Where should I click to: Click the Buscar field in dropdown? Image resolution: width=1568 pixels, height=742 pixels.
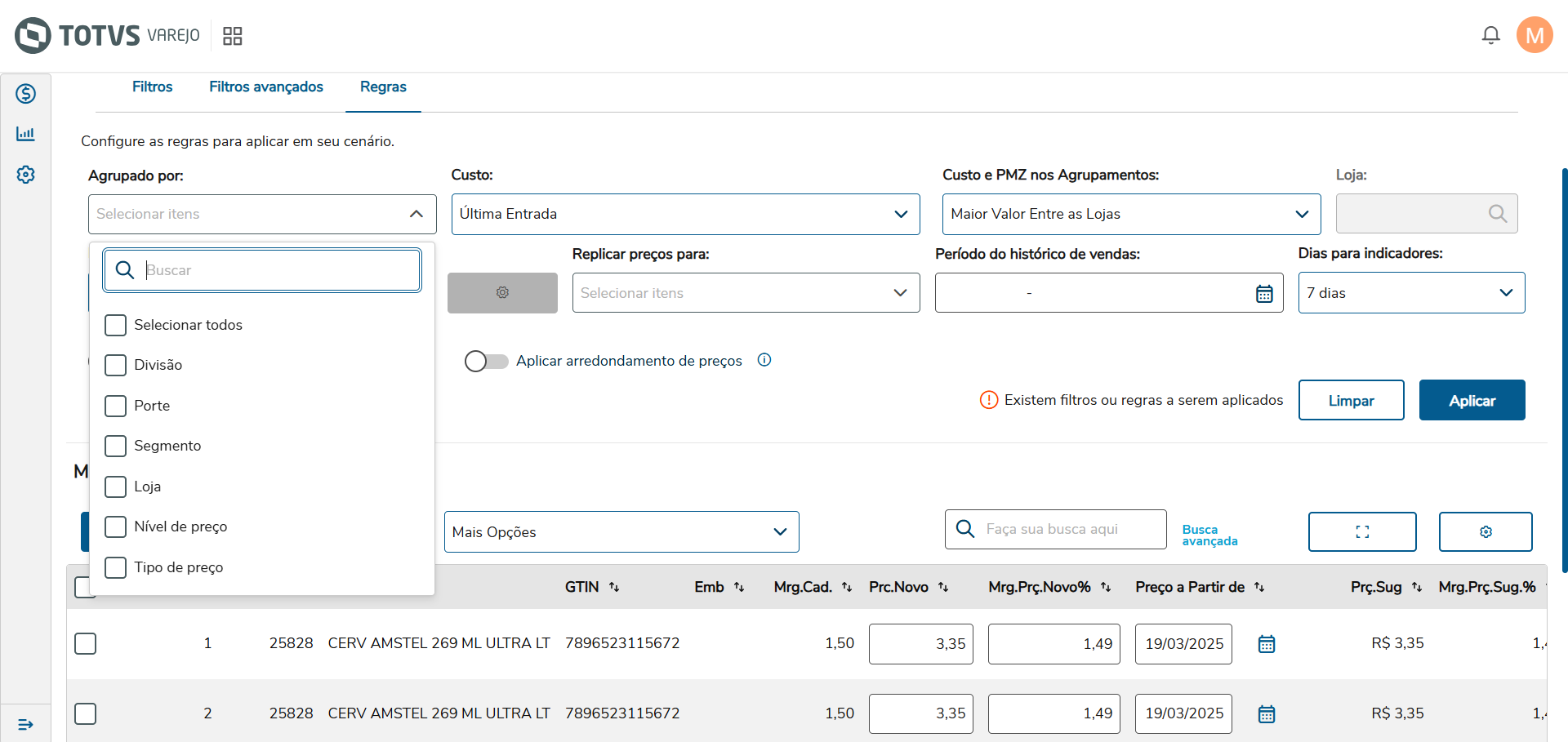[x=278, y=270]
